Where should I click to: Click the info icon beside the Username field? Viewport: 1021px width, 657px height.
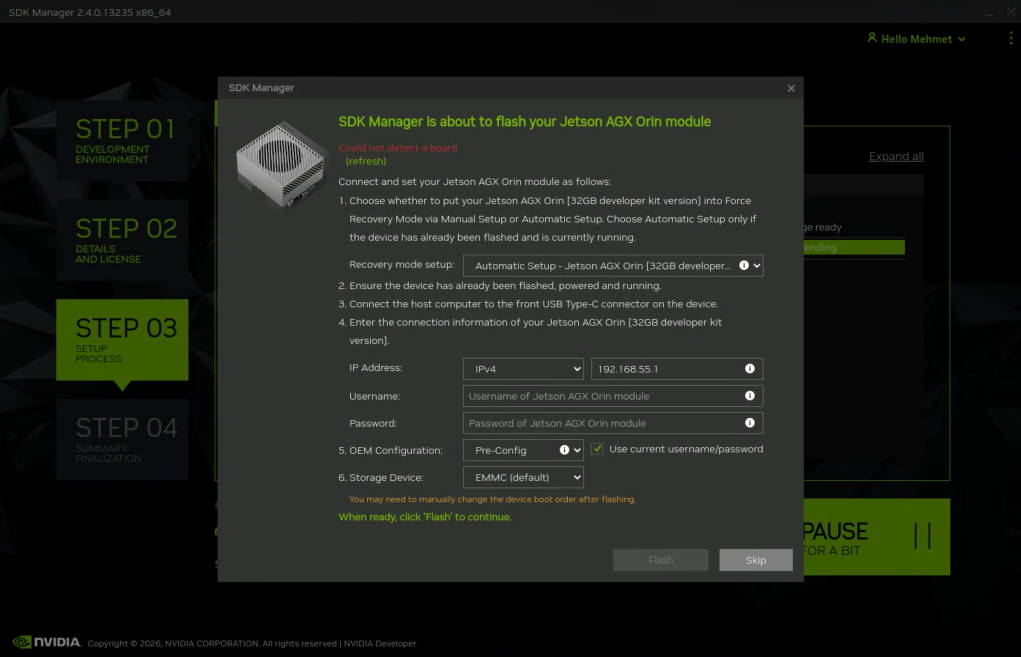751,396
